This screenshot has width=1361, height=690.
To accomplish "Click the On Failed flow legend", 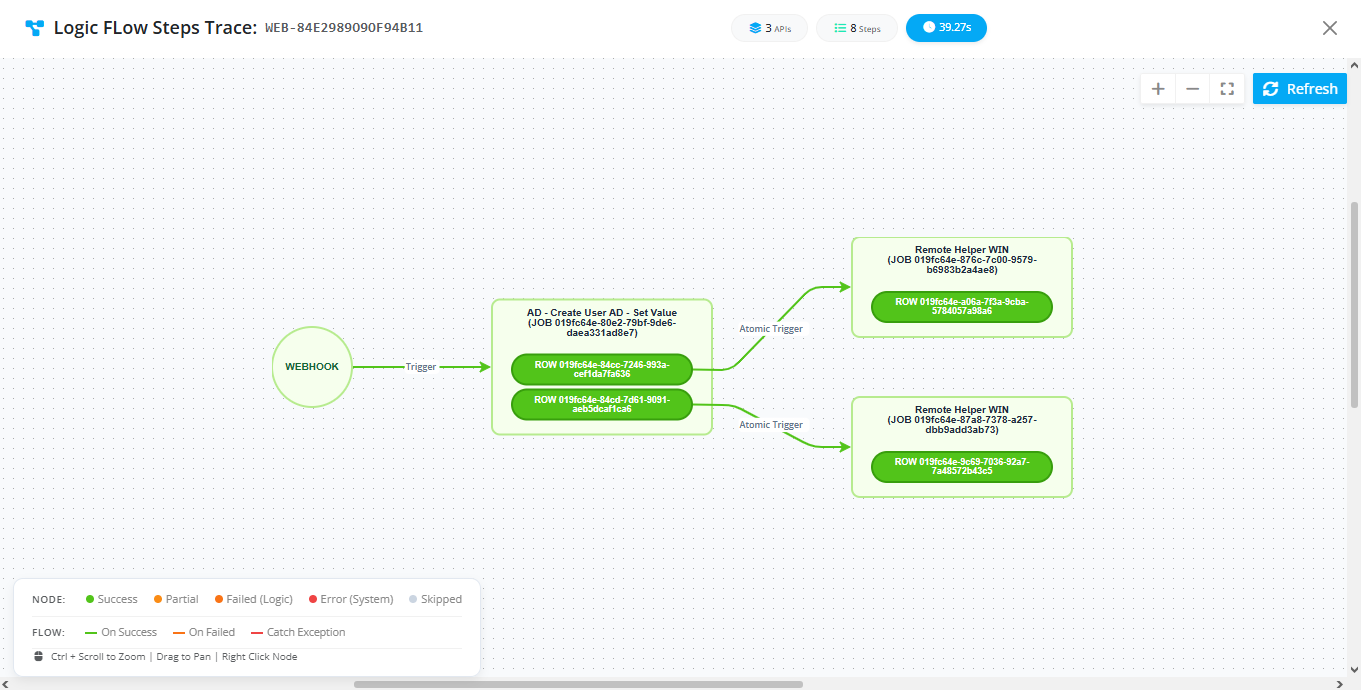I will [204, 632].
